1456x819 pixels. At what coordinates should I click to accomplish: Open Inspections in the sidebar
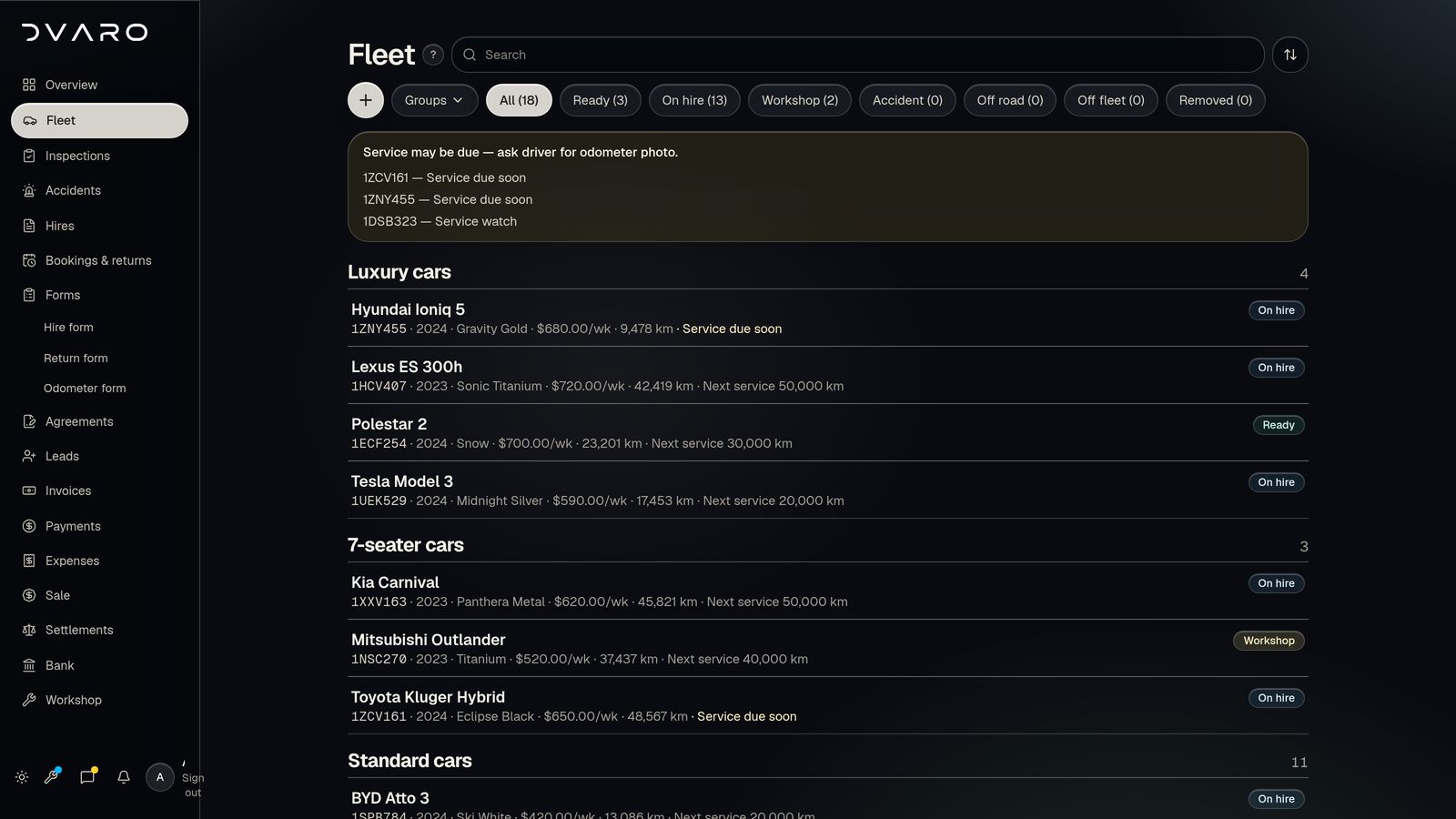tap(99, 156)
